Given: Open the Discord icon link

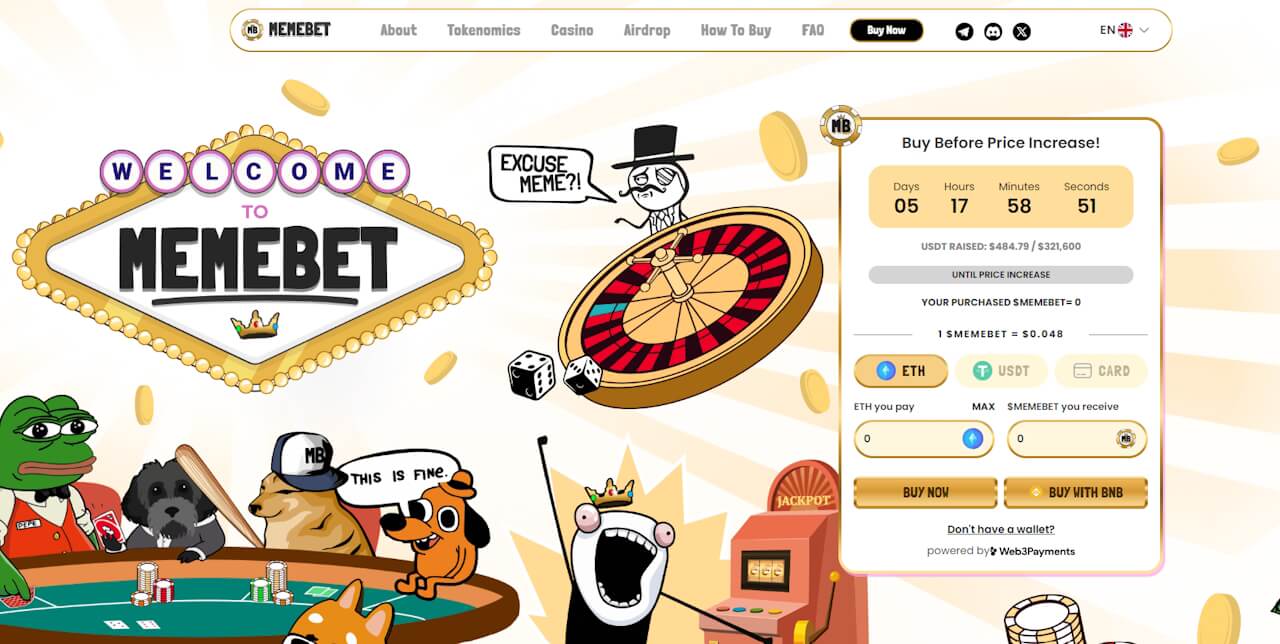Looking at the screenshot, I should pos(993,31).
